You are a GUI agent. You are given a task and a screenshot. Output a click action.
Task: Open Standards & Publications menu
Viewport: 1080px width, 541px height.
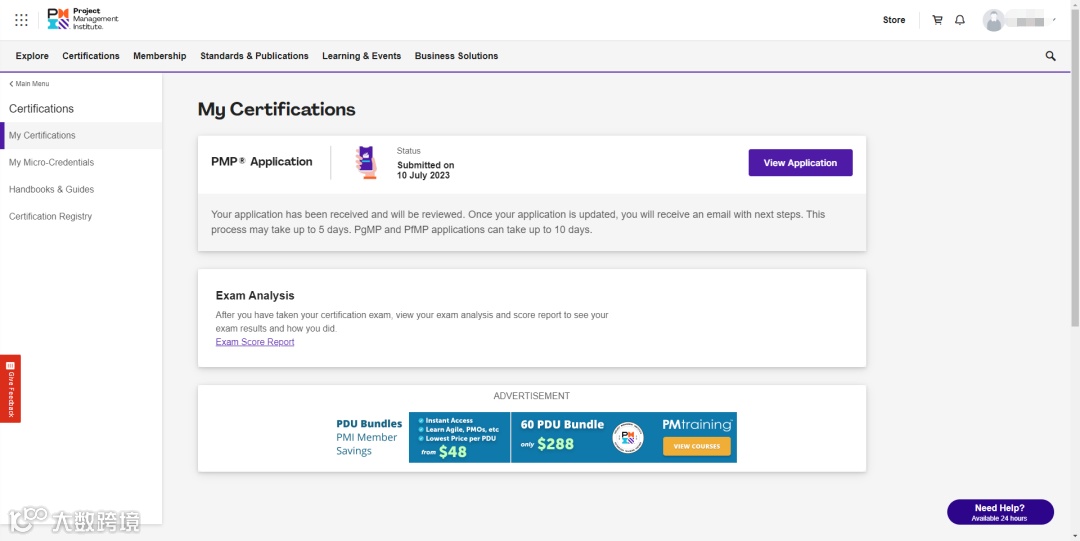pyautogui.click(x=254, y=56)
